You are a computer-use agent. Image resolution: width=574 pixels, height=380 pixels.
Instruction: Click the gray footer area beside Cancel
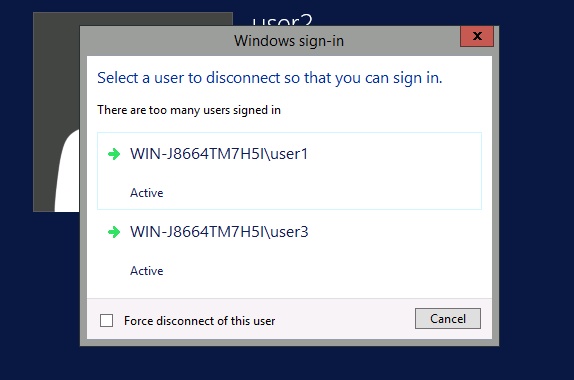(344, 319)
